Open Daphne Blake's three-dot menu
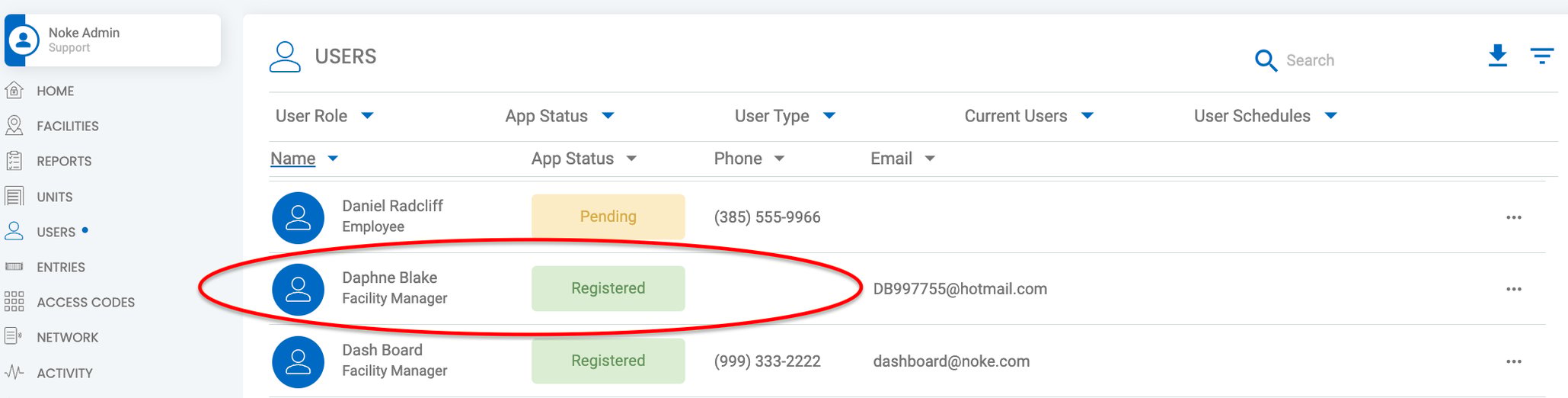Image resolution: width=1568 pixels, height=398 pixels. tap(1513, 289)
